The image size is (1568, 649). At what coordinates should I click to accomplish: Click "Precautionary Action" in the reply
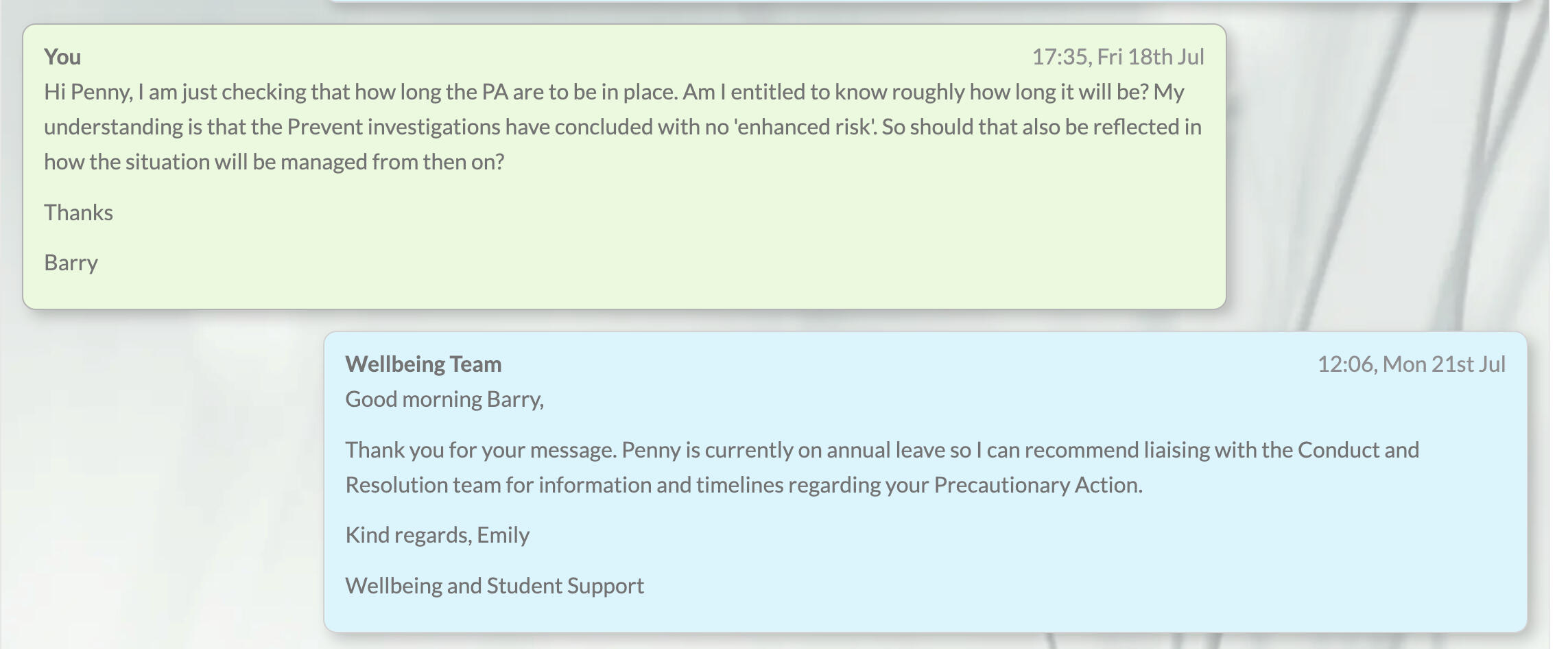pos(1037,485)
